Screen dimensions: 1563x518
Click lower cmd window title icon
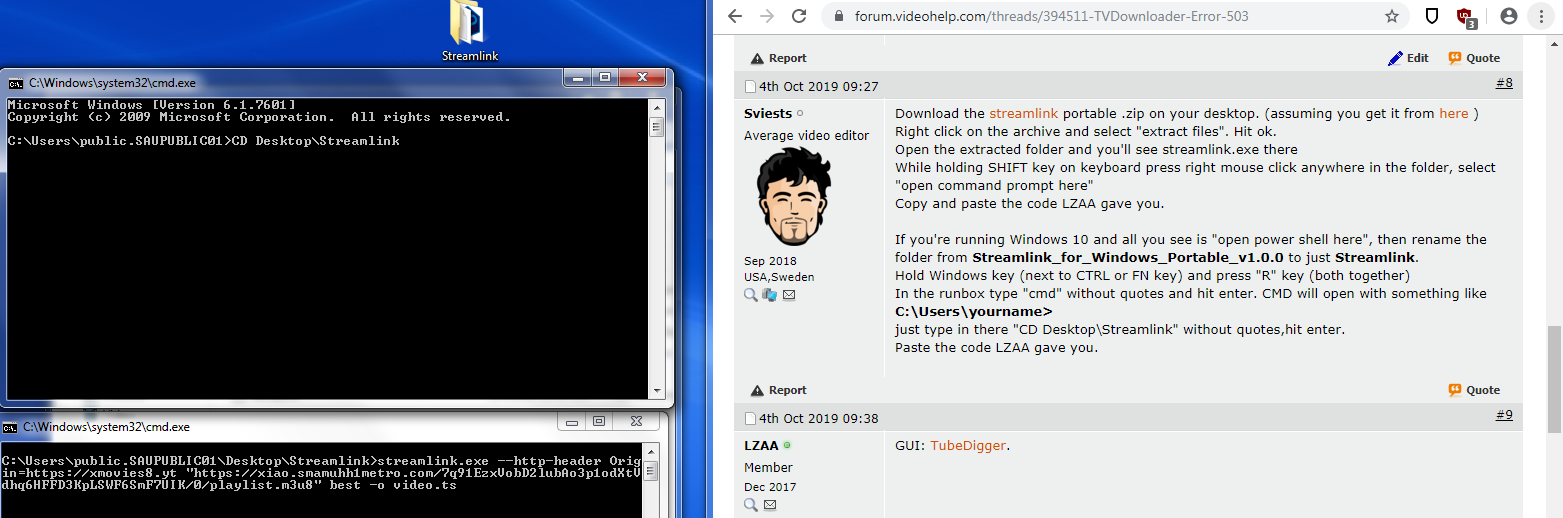11,427
